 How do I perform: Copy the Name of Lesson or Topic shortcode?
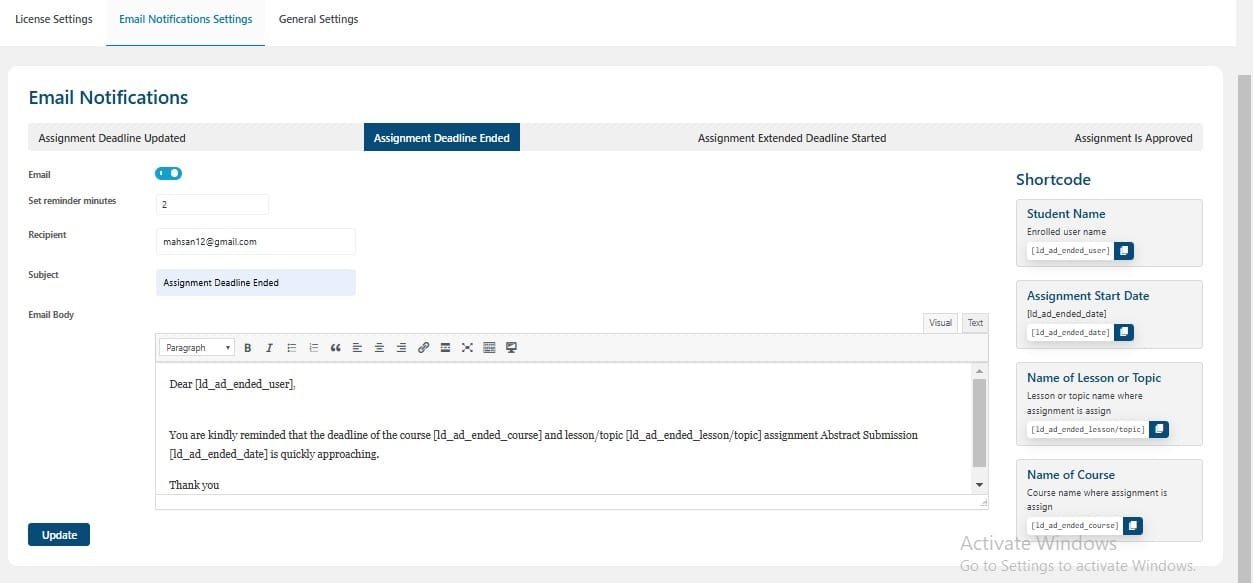click(x=1159, y=429)
